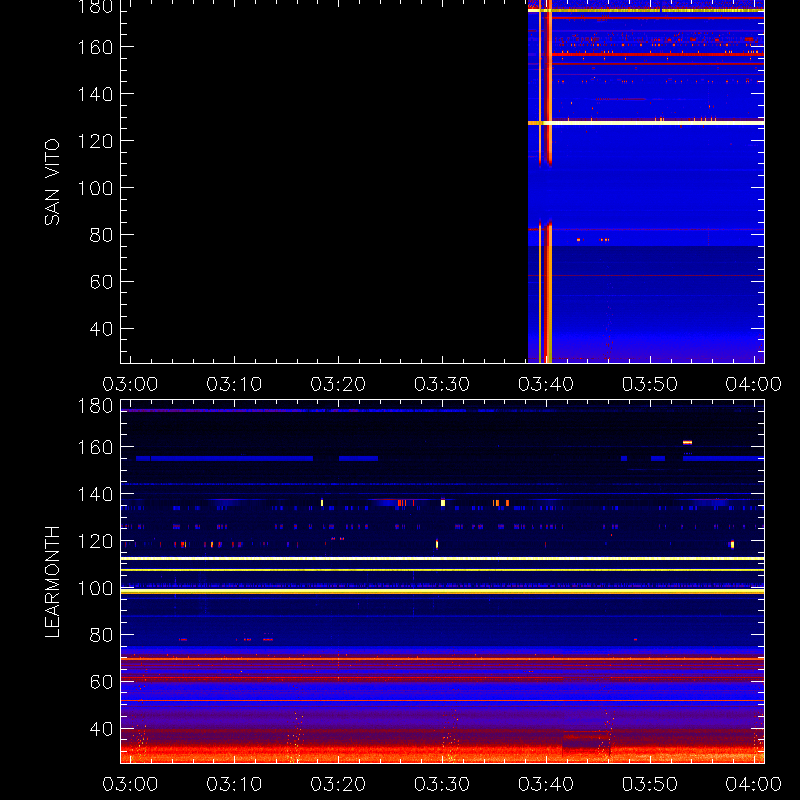Click the white horizontal band near 127 in San Vito

pyautogui.click(x=646, y=123)
